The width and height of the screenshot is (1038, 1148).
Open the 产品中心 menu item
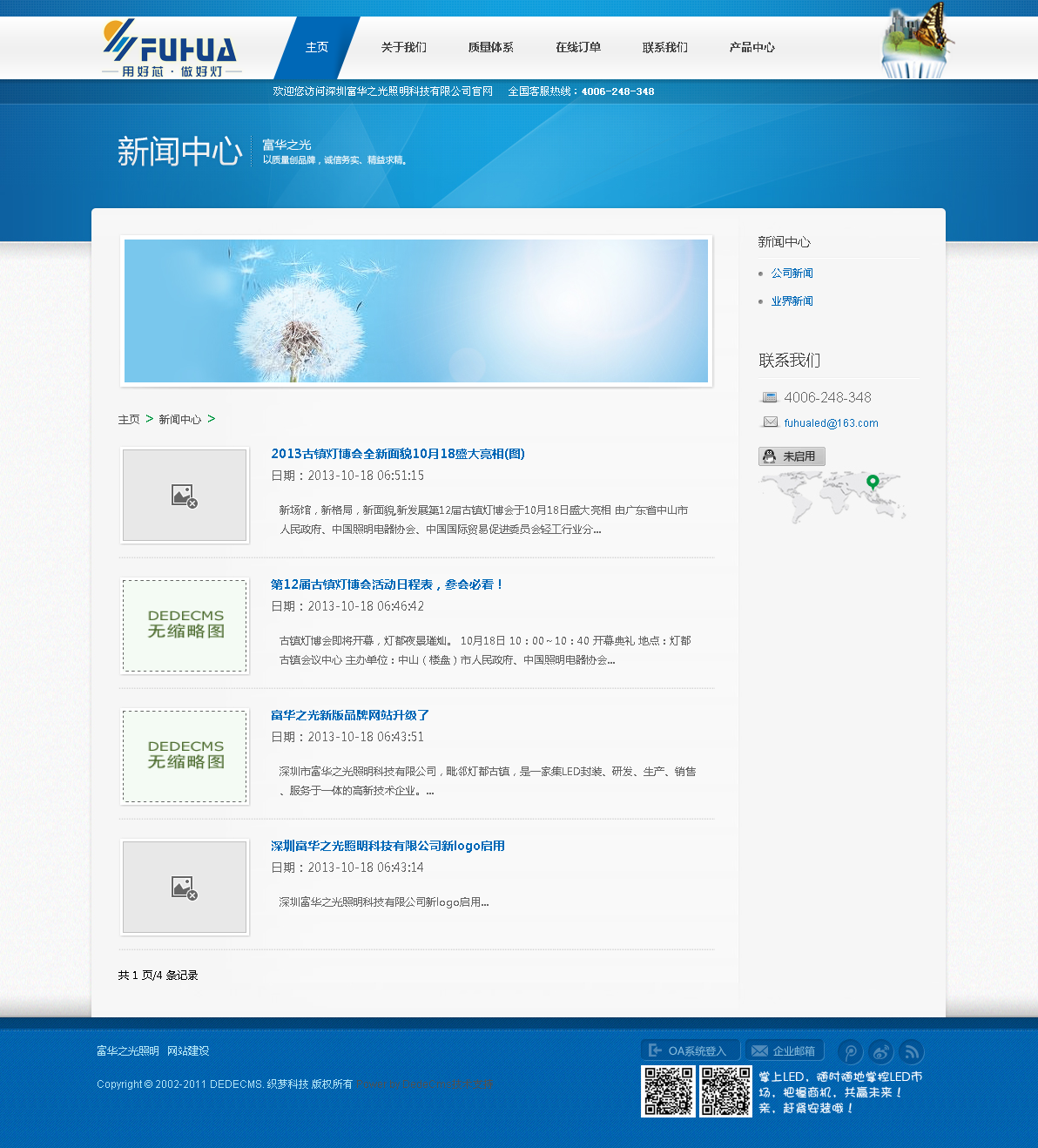[752, 48]
